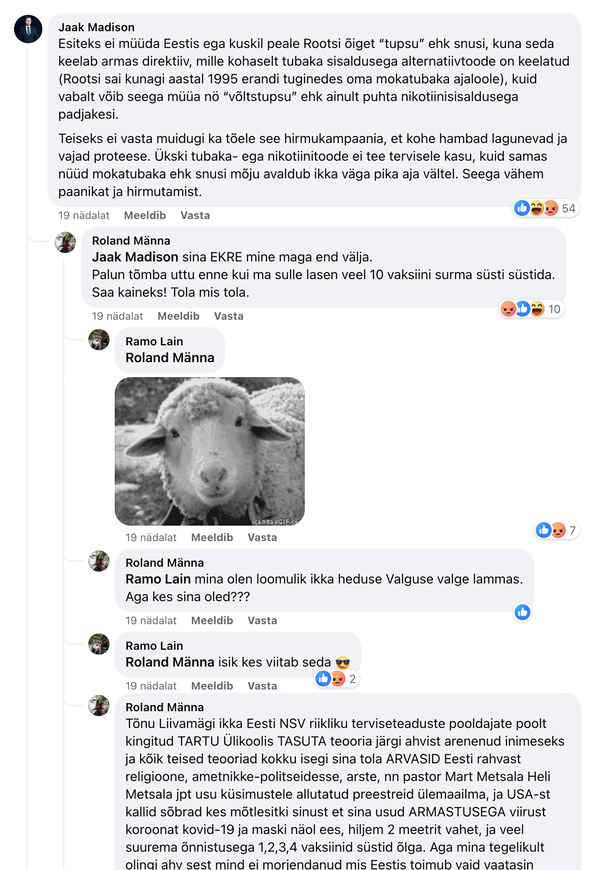Show reactions on 'isik kes viitab seda' reply
This screenshot has height=870, width=615.
(x=331, y=679)
